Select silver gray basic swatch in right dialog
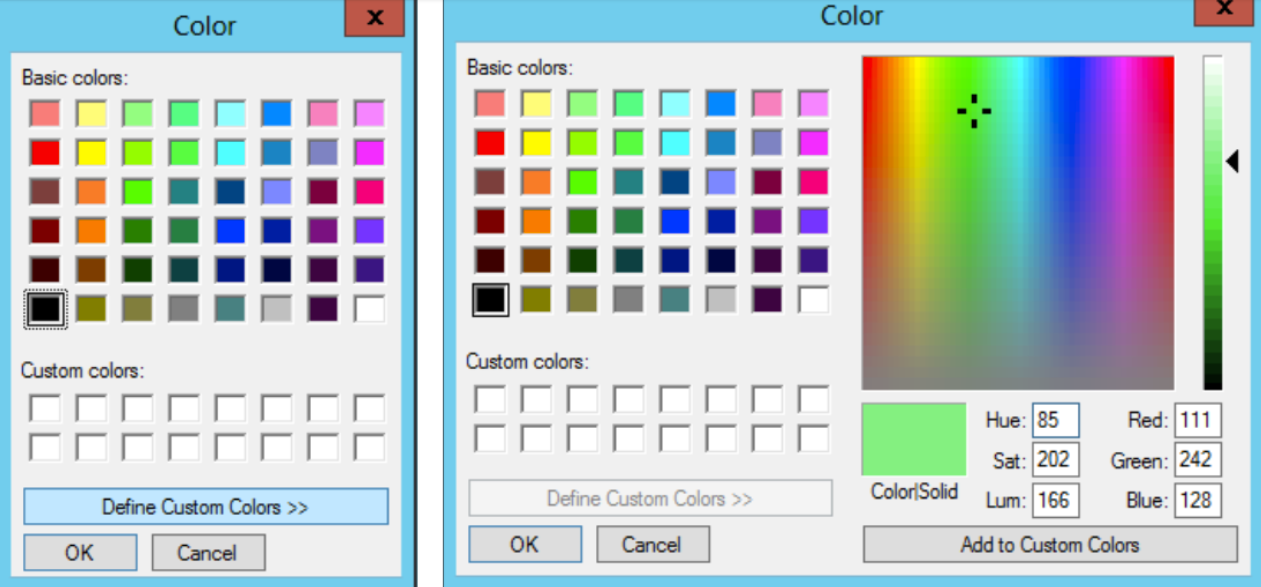Image resolution: width=1261 pixels, height=587 pixels. click(x=721, y=300)
